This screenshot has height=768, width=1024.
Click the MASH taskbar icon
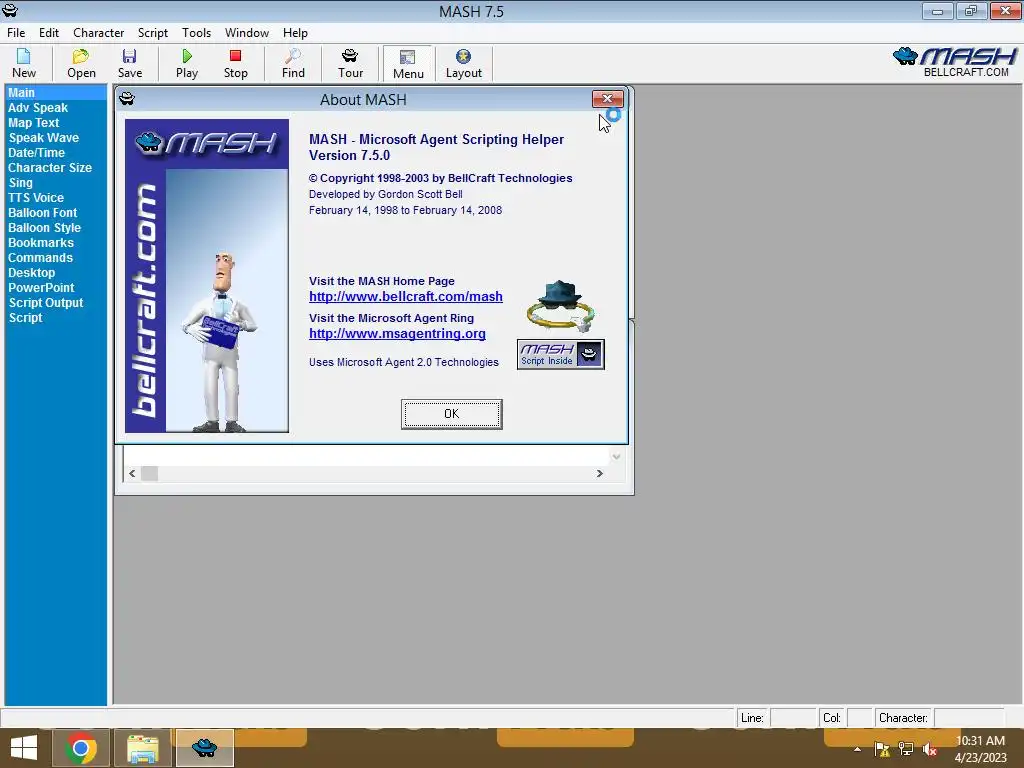point(204,748)
